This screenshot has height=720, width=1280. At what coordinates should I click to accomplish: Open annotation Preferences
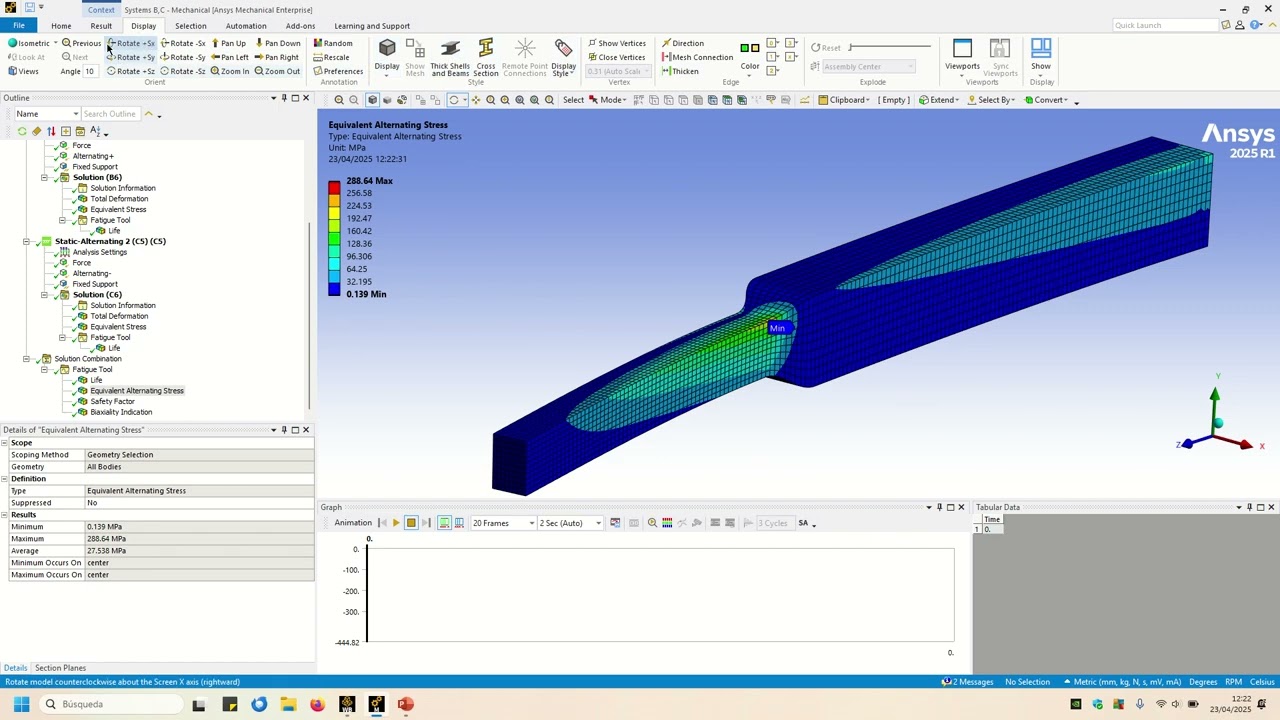338,71
